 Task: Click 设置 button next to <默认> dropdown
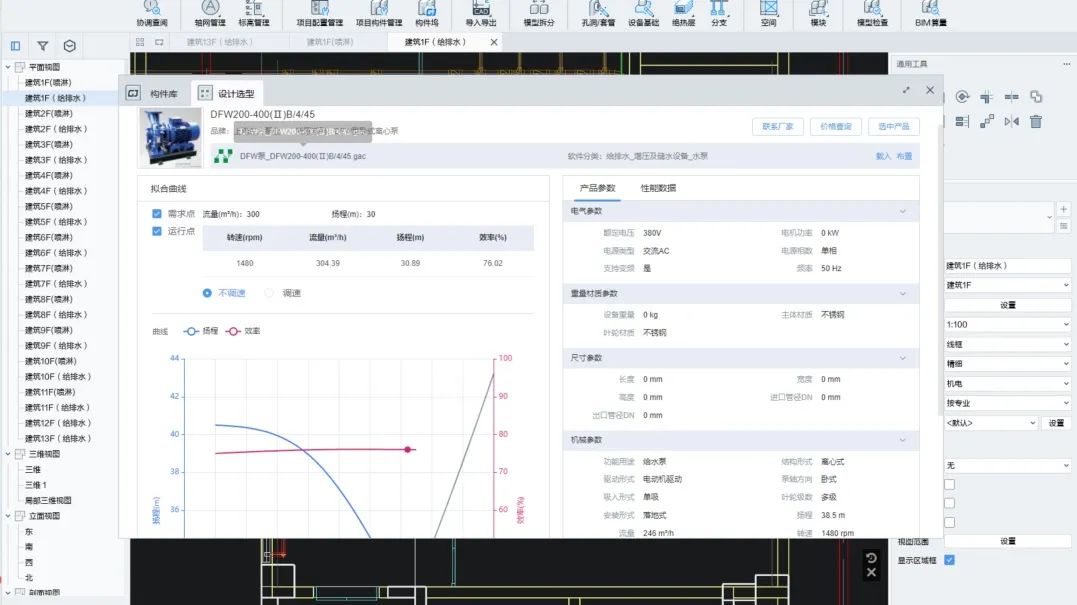click(1056, 423)
